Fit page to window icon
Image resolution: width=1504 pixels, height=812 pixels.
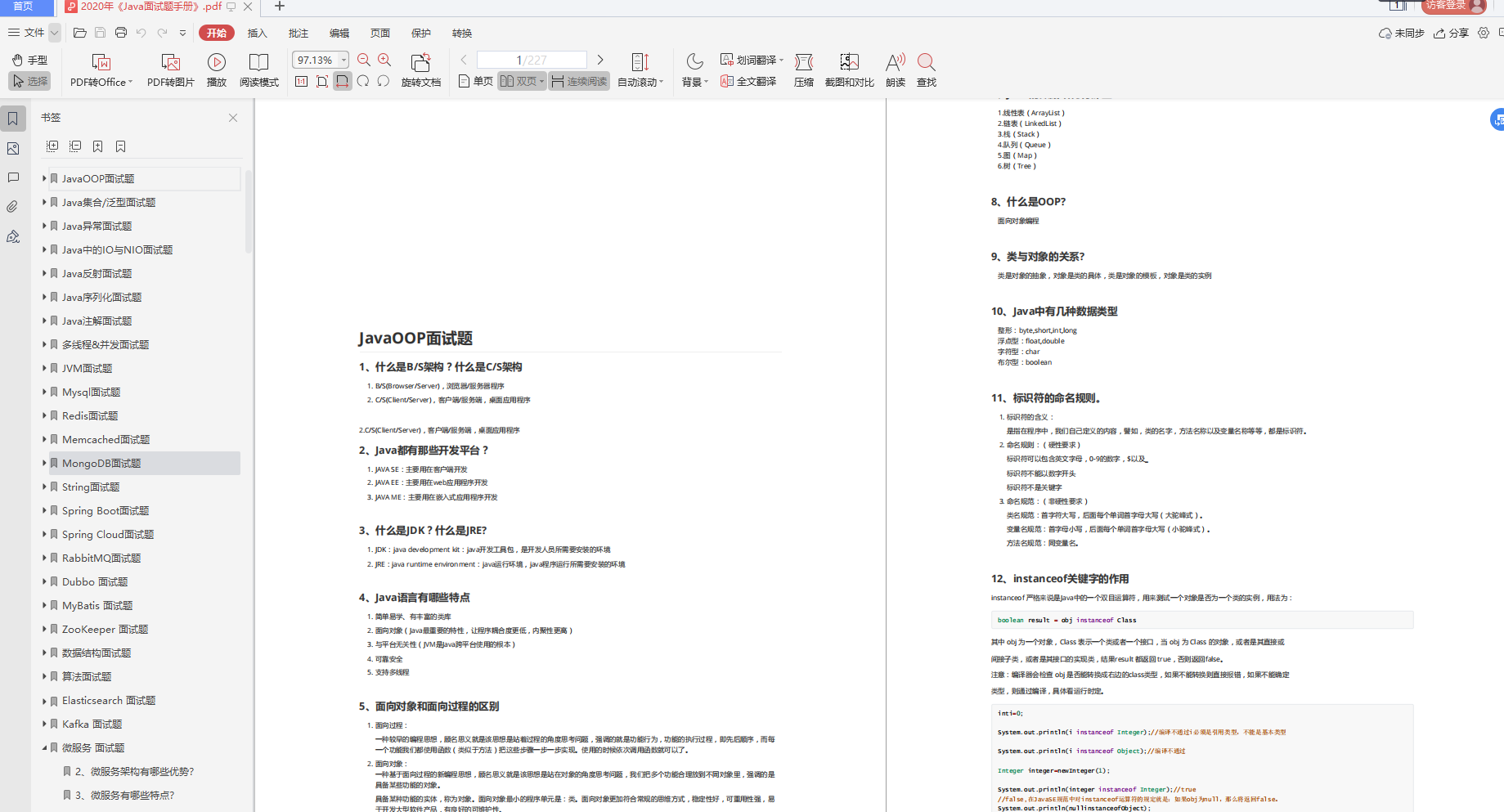(322, 81)
